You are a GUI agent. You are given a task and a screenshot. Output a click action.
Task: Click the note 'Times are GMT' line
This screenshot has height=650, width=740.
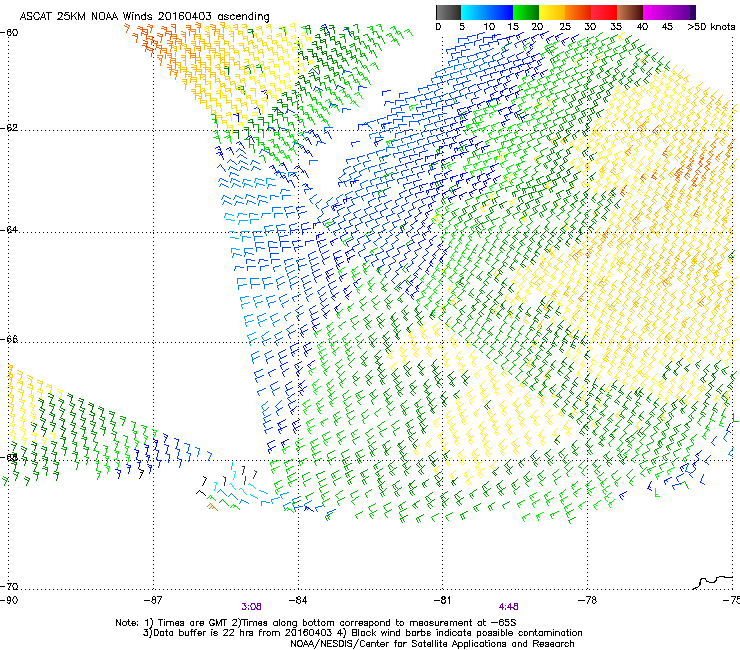coord(316,623)
